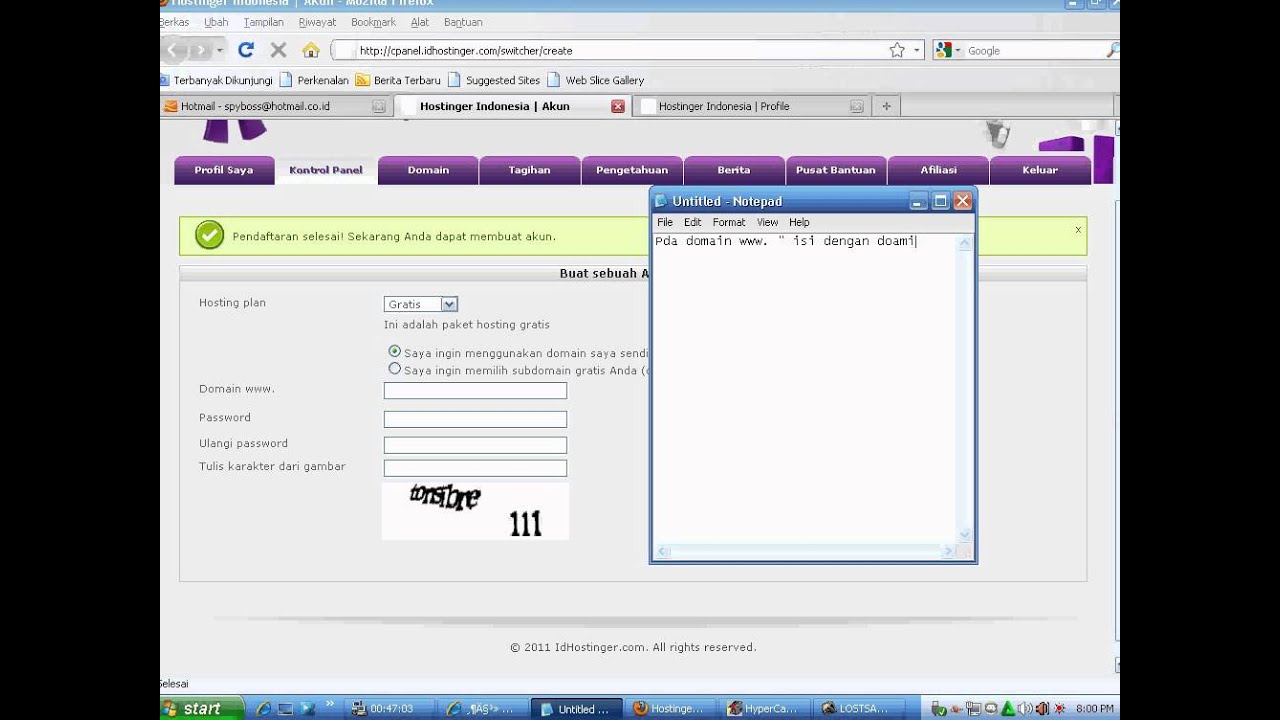
Task: Open the Pusat Bantuan tab
Action: [x=836, y=170]
